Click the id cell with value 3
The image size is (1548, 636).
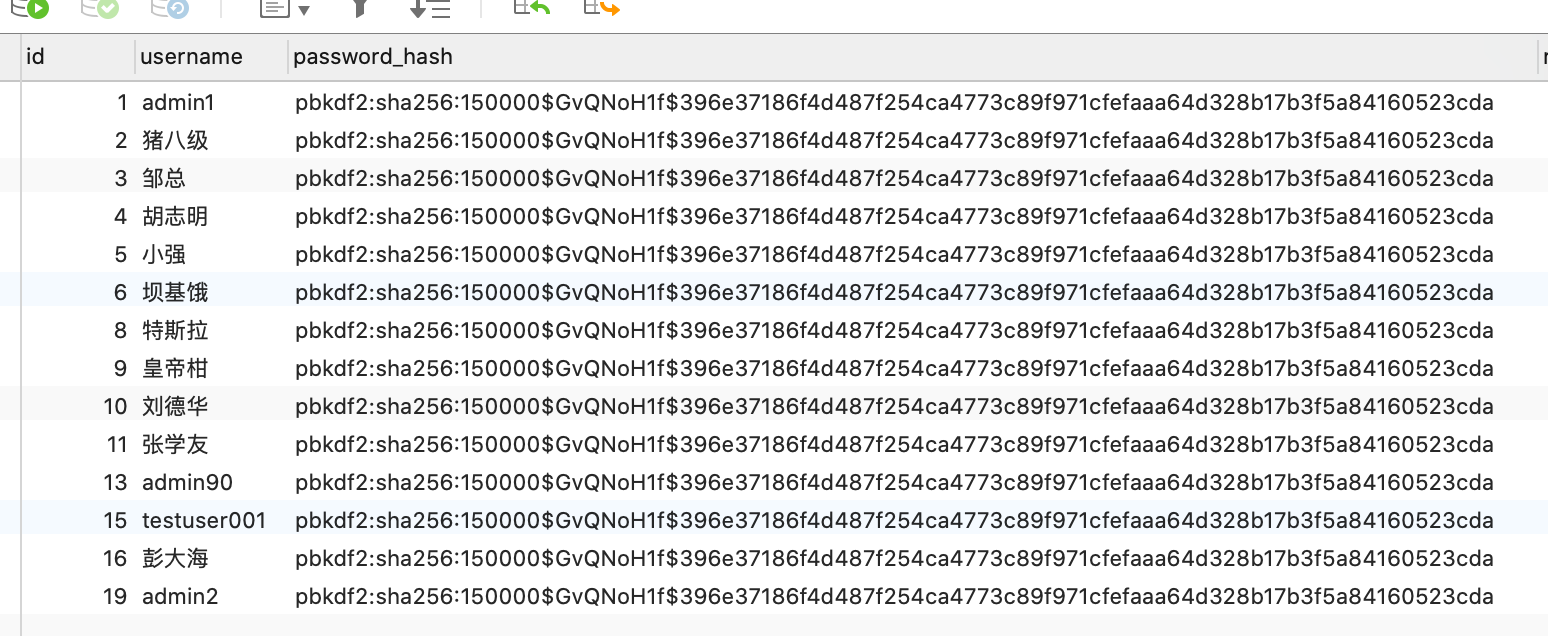point(78,178)
